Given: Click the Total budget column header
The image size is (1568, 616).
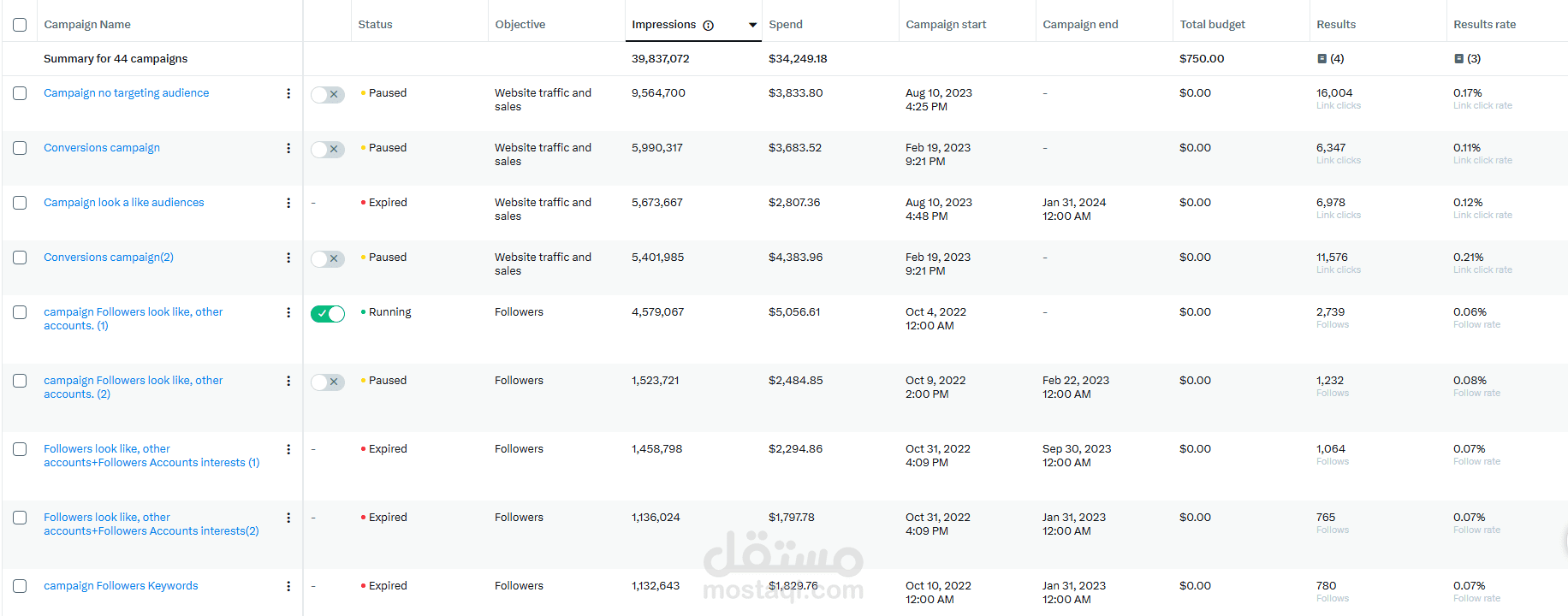Looking at the screenshot, I should tap(1213, 24).
